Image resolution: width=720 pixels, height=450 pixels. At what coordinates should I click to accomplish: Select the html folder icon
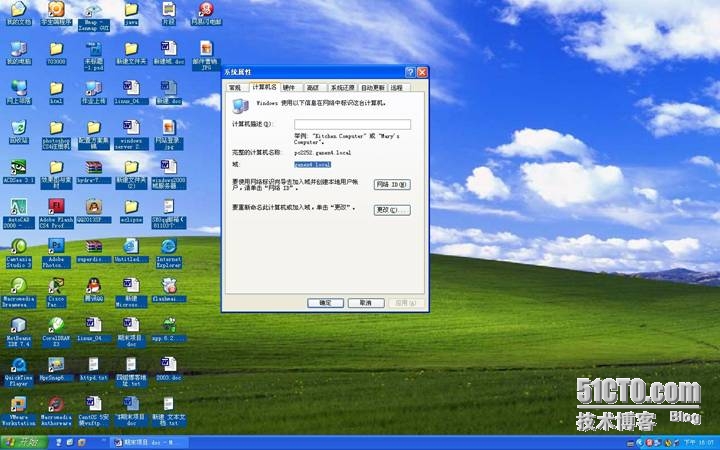click(x=56, y=92)
